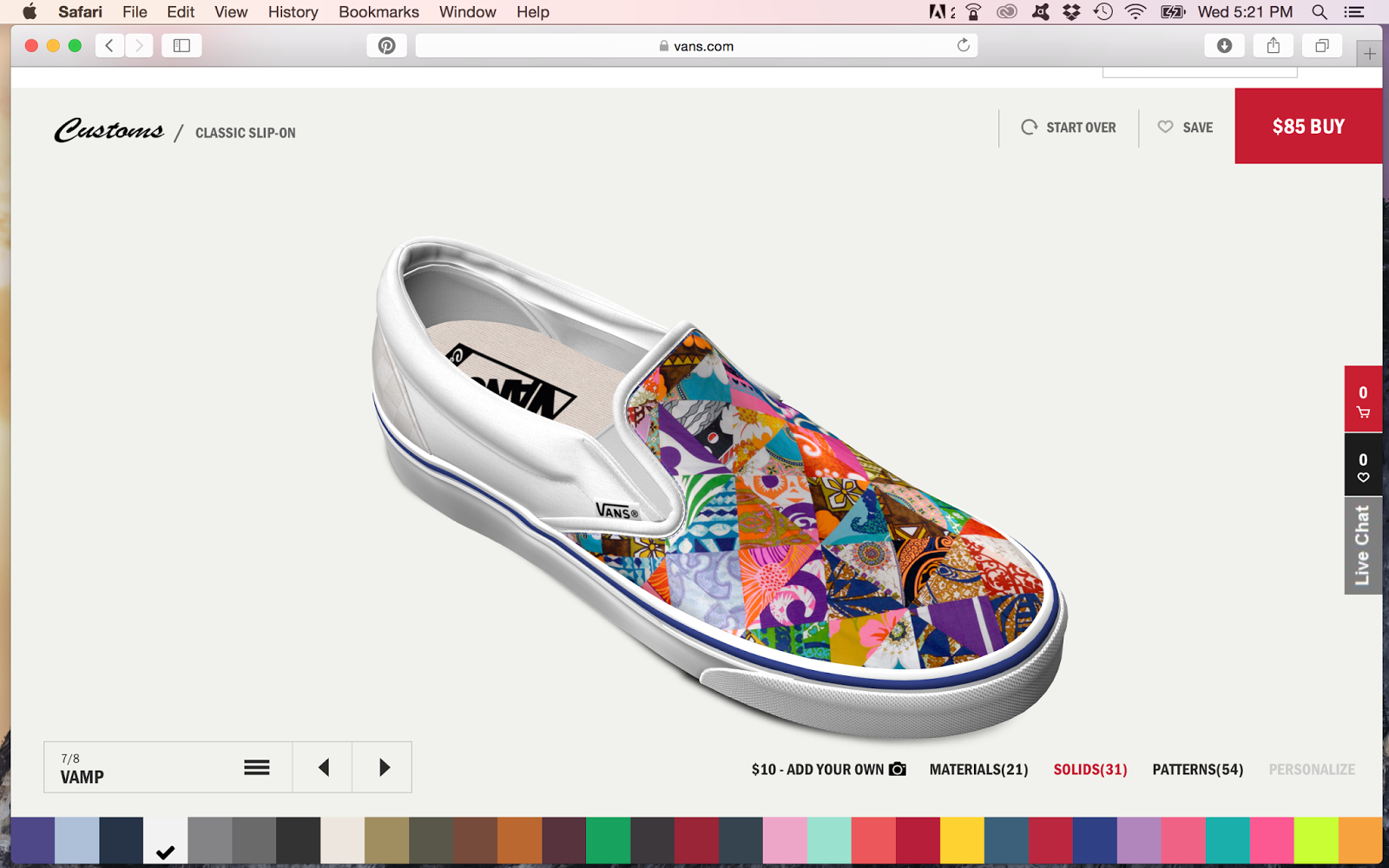Open the Bookmarks menu
The width and height of the screenshot is (1389, 868).
pyautogui.click(x=379, y=12)
